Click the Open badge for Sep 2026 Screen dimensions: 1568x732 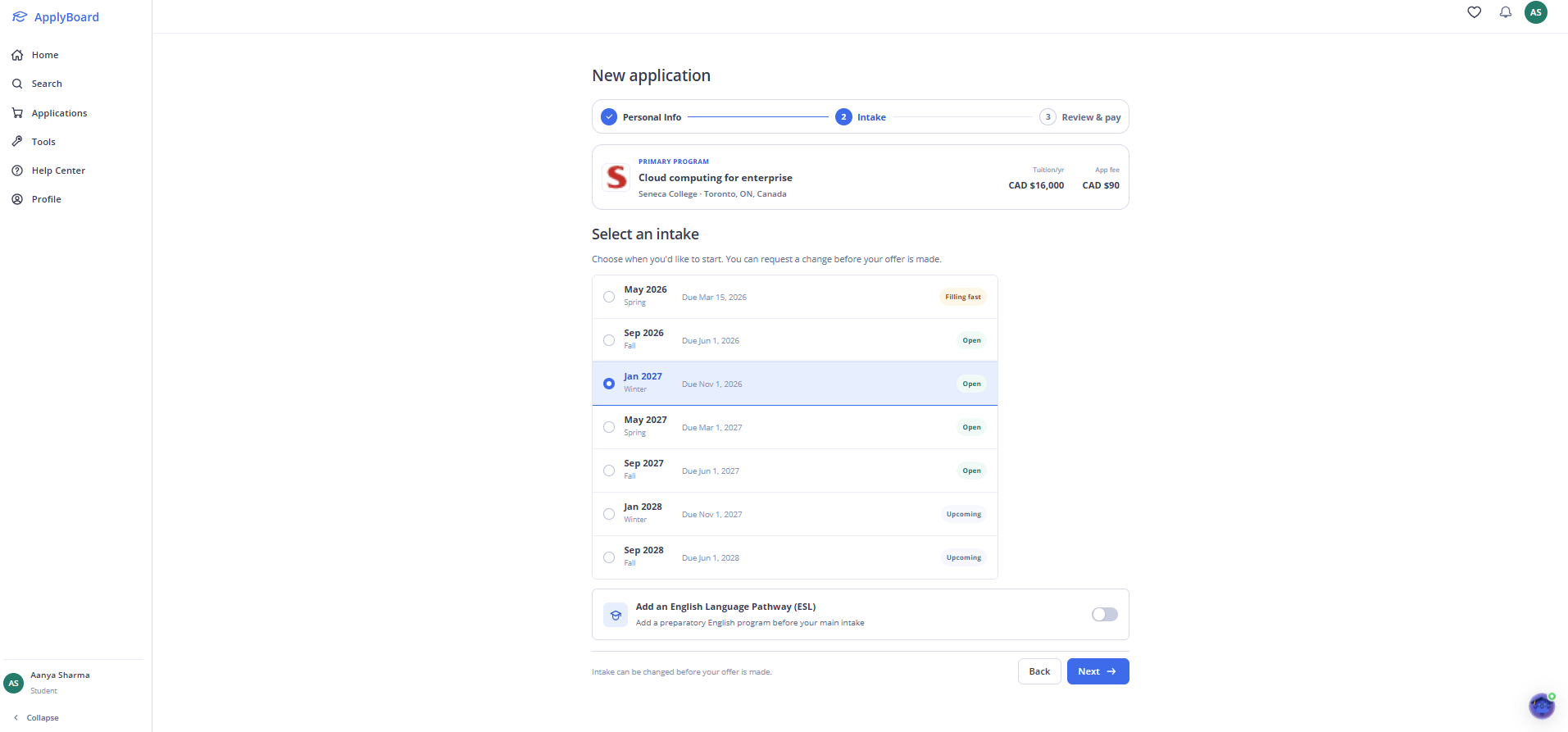click(971, 340)
